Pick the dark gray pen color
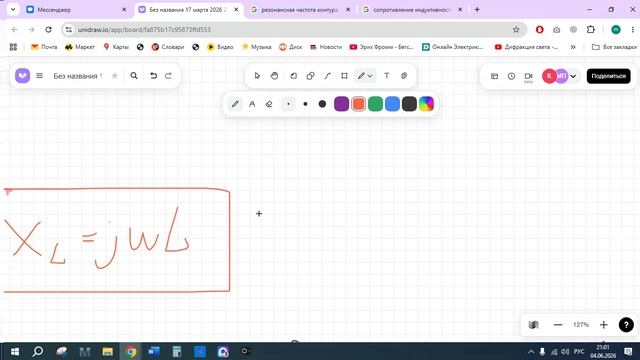Viewport: 640px width, 360px height. tap(409, 104)
